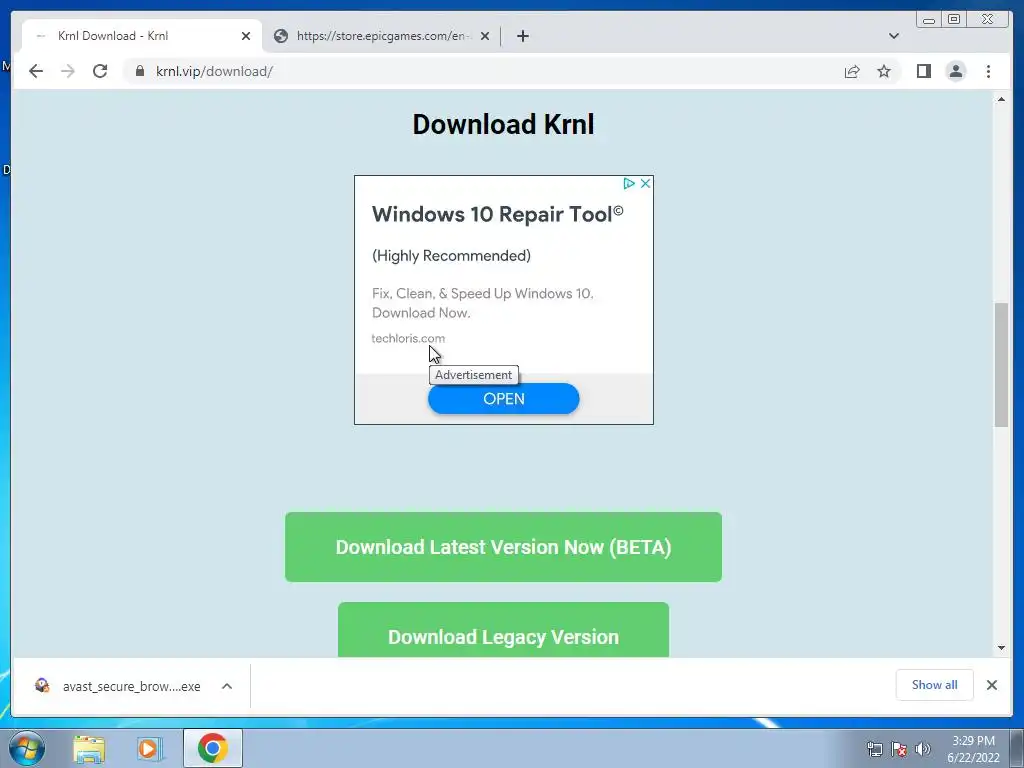Click the Show desktop button on taskbar
This screenshot has width=1024, height=768.
click(x=1017, y=748)
